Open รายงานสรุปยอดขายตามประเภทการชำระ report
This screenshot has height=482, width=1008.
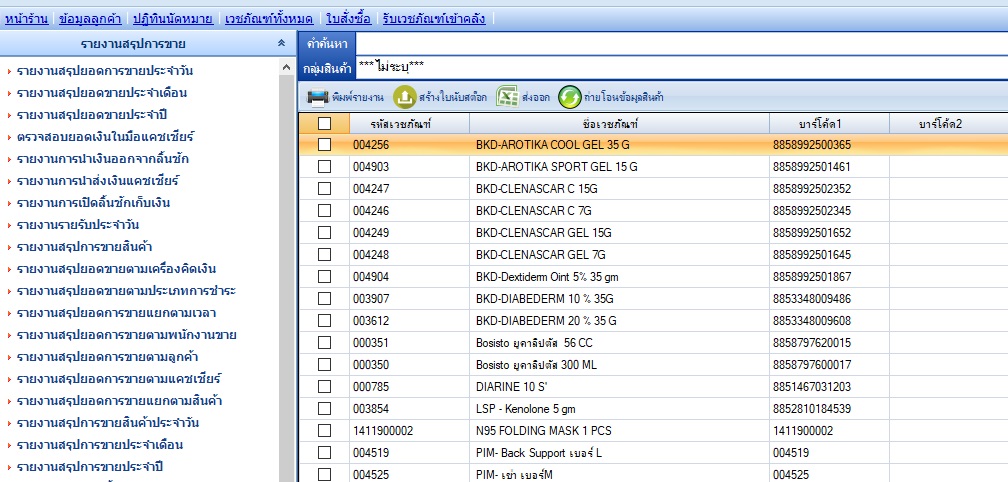click(127, 291)
